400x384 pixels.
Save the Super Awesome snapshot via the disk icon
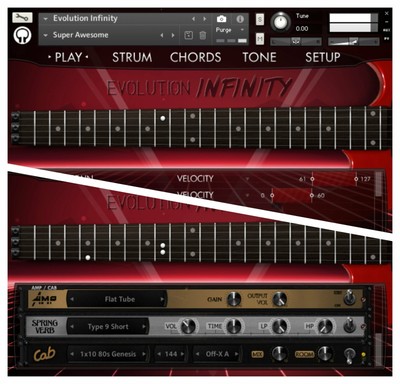(188, 35)
